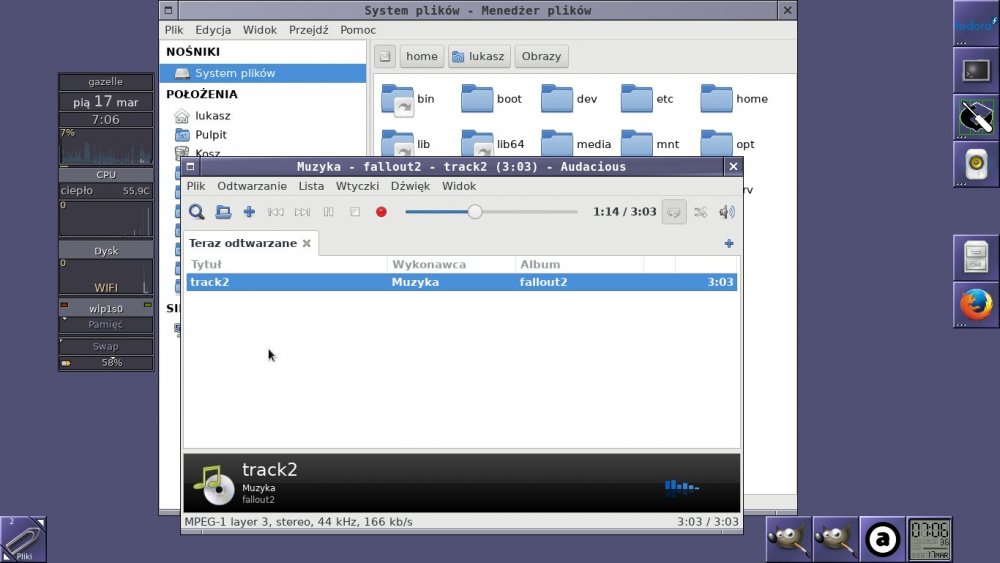This screenshot has width=1000, height=563.
Task: Click the spectrum visualizer in info bar
Action: point(682,488)
